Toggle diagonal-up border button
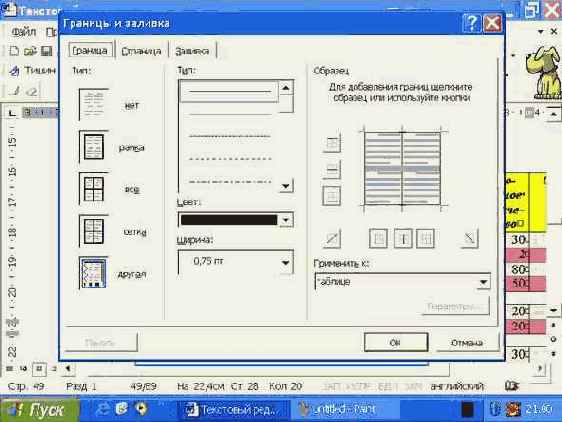 (332, 239)
